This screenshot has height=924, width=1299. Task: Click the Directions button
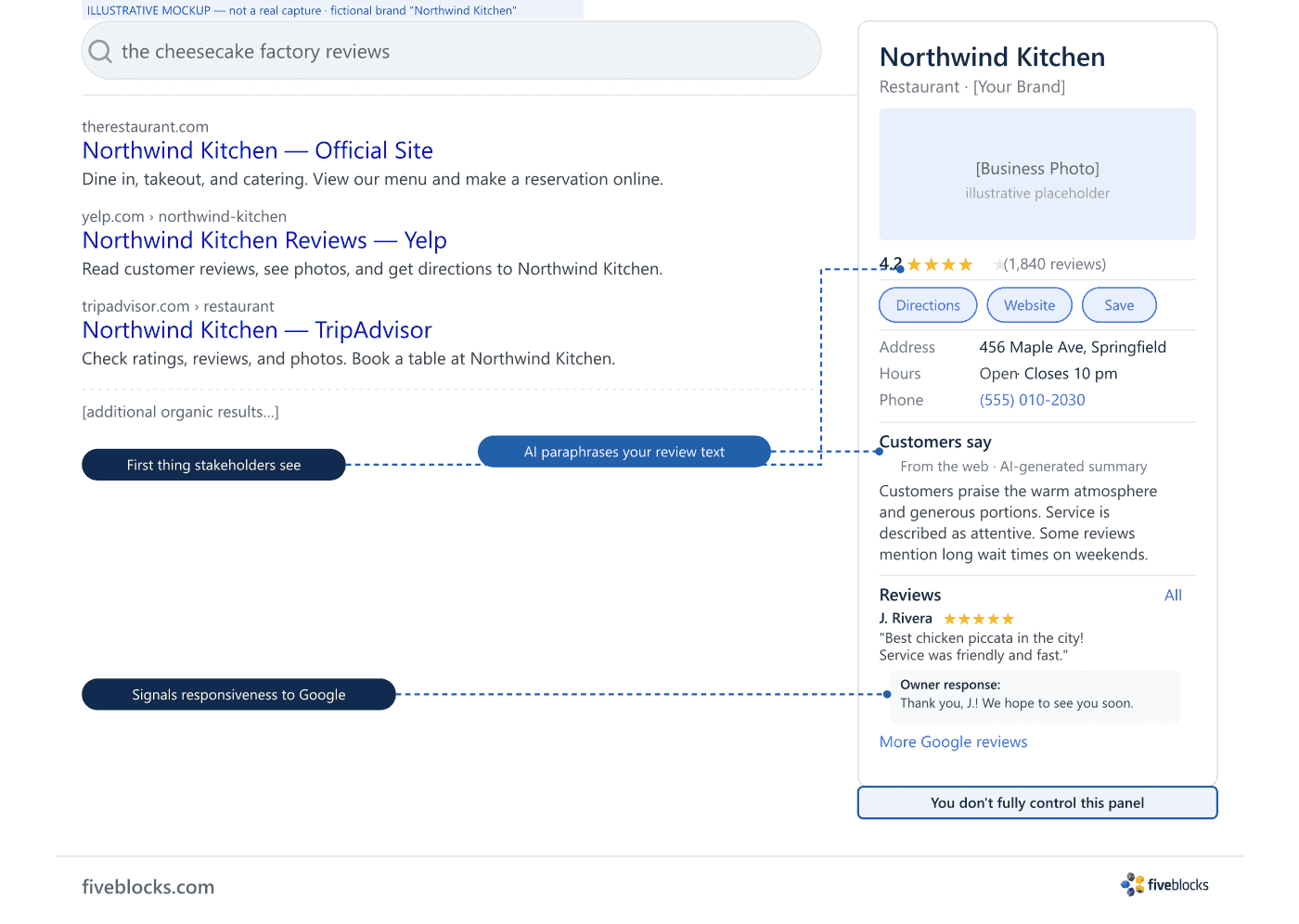click(928, 305)
